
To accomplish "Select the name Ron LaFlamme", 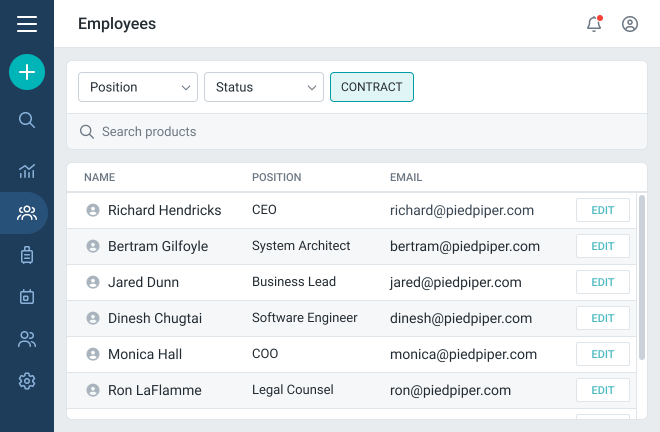I will (154, 390).
